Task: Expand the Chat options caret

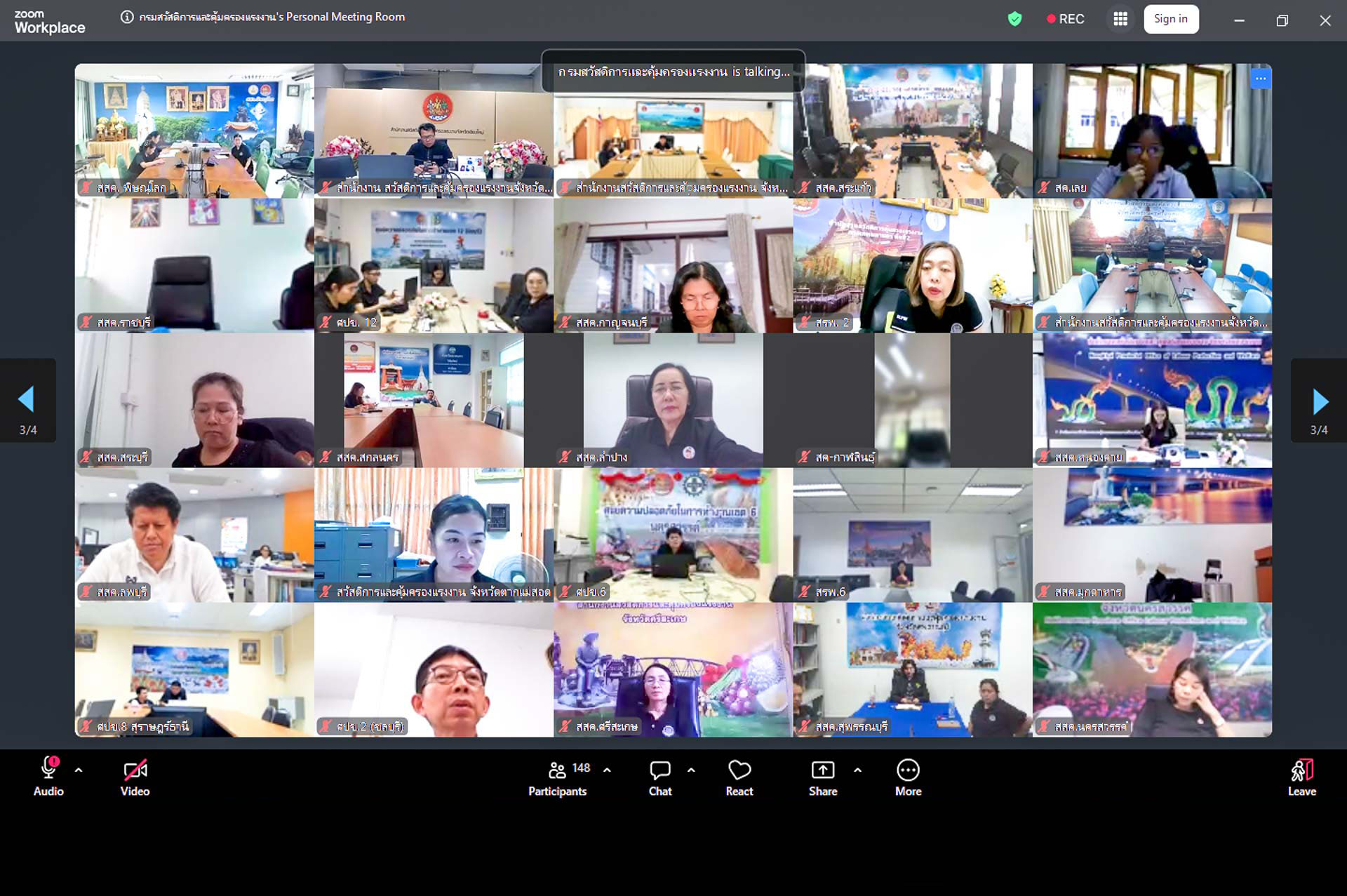Action: click(x=691, y=770)
